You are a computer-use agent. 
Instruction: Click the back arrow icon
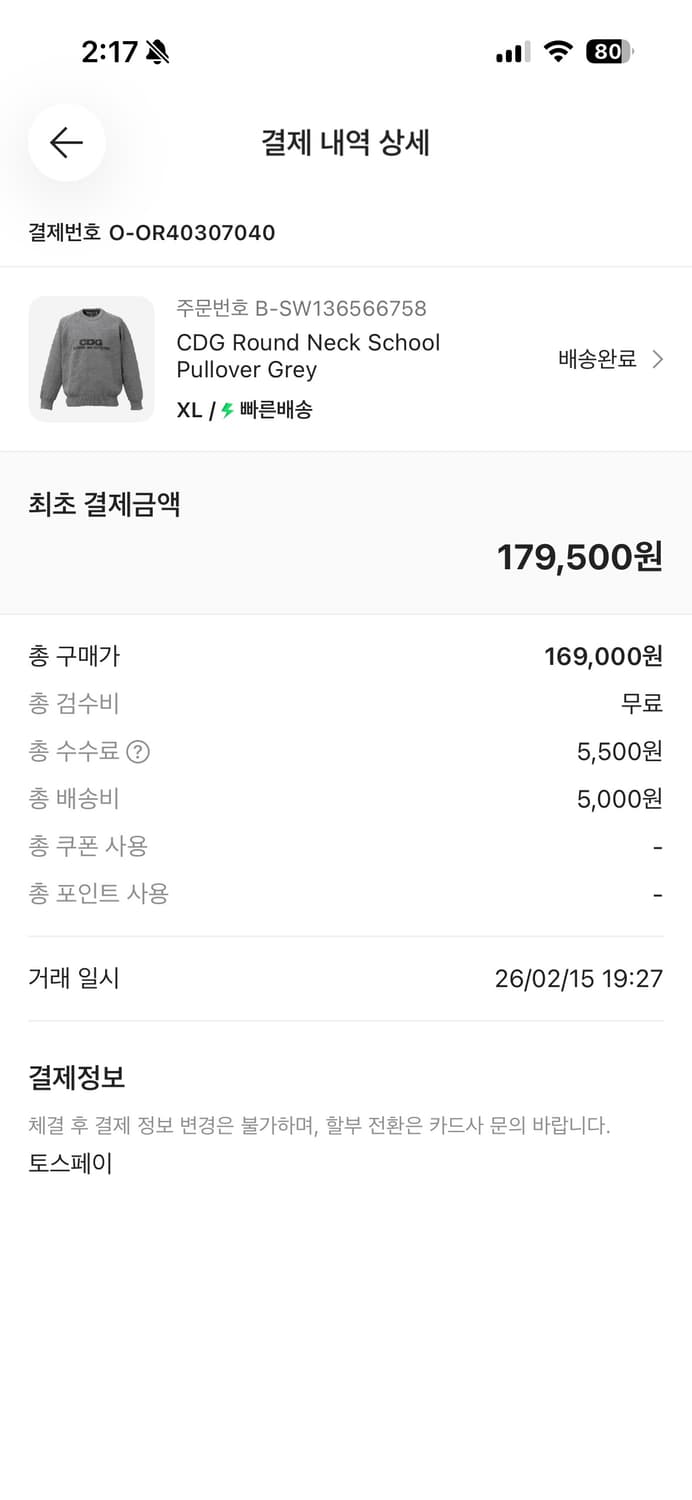(x=66, y=143)
